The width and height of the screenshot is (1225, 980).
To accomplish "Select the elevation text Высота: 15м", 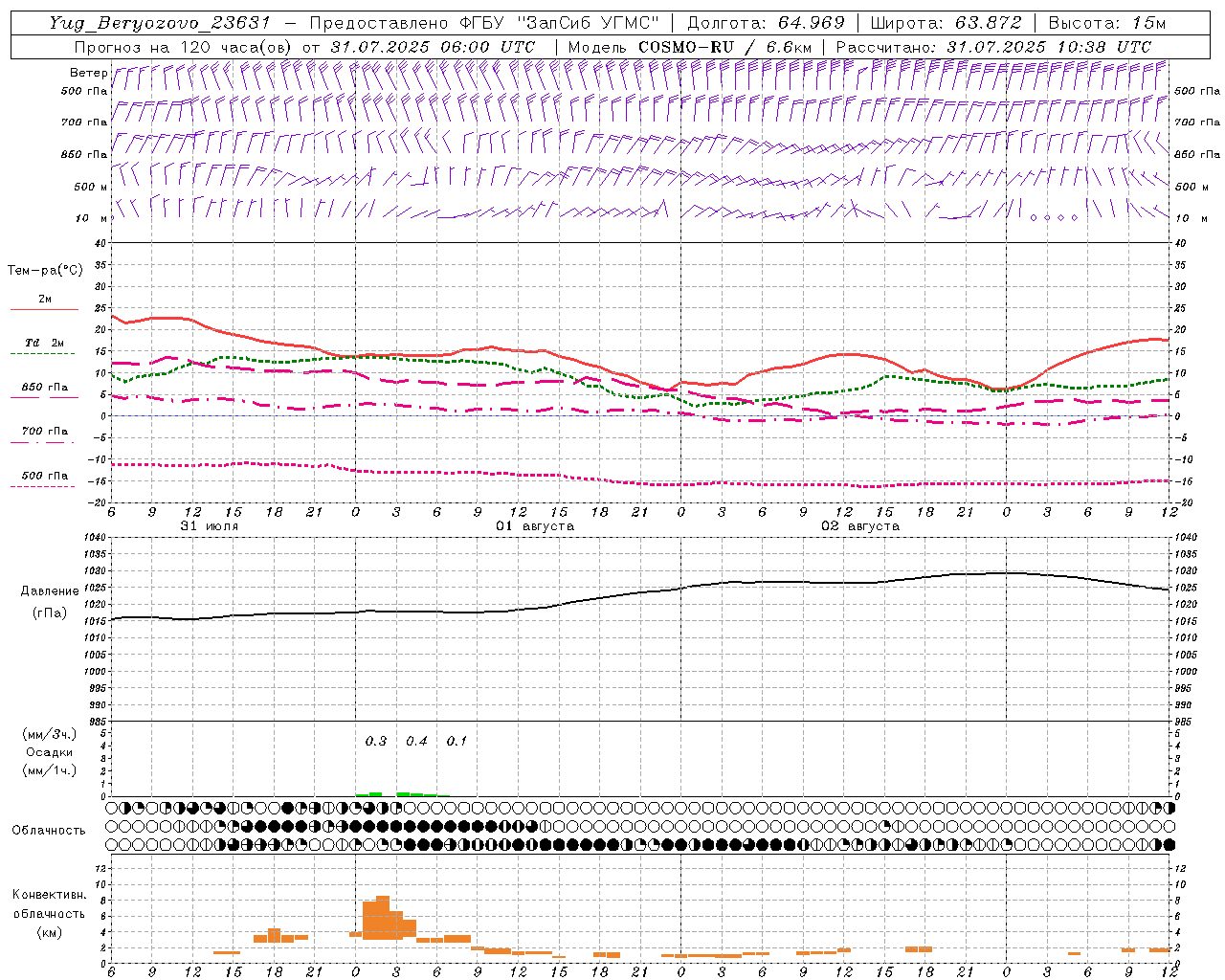I will [1107, 23].
